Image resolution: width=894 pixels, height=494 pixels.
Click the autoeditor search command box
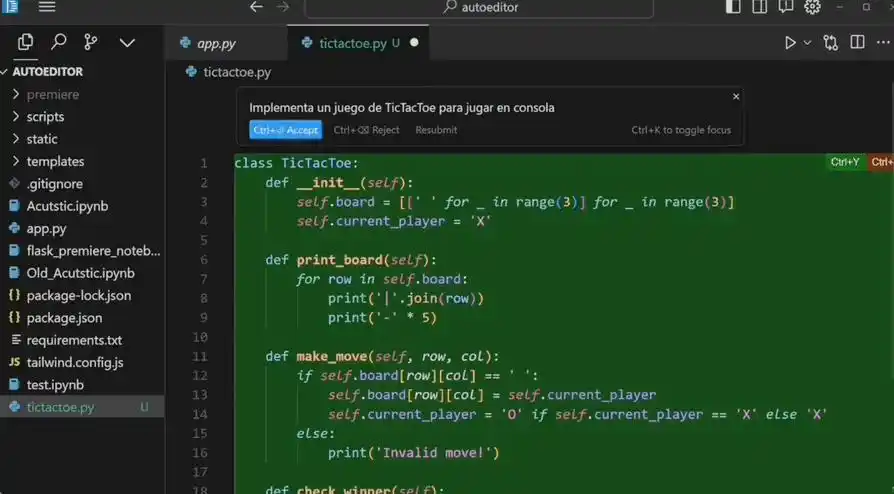(478, 8)
